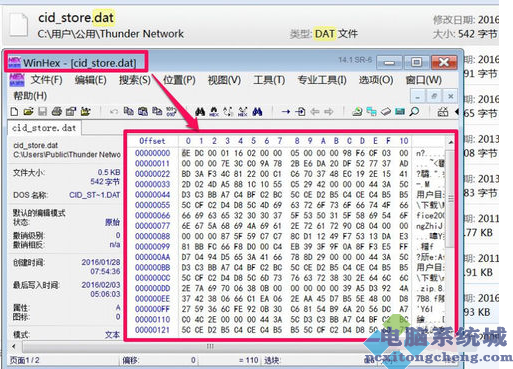Screen dimensions: 513x369
Task: Click the 原始 state value
Action: 113,222
